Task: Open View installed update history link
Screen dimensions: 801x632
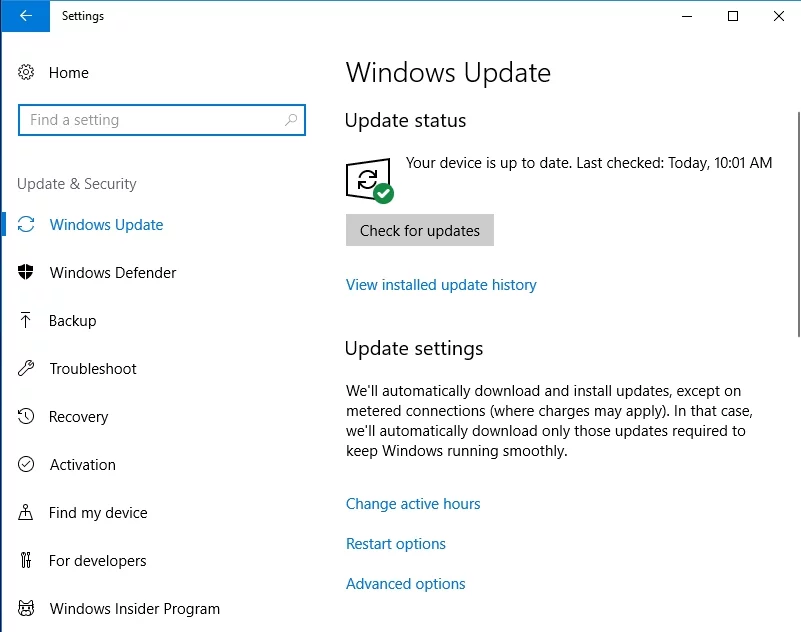Action: [x=441, y=285]
